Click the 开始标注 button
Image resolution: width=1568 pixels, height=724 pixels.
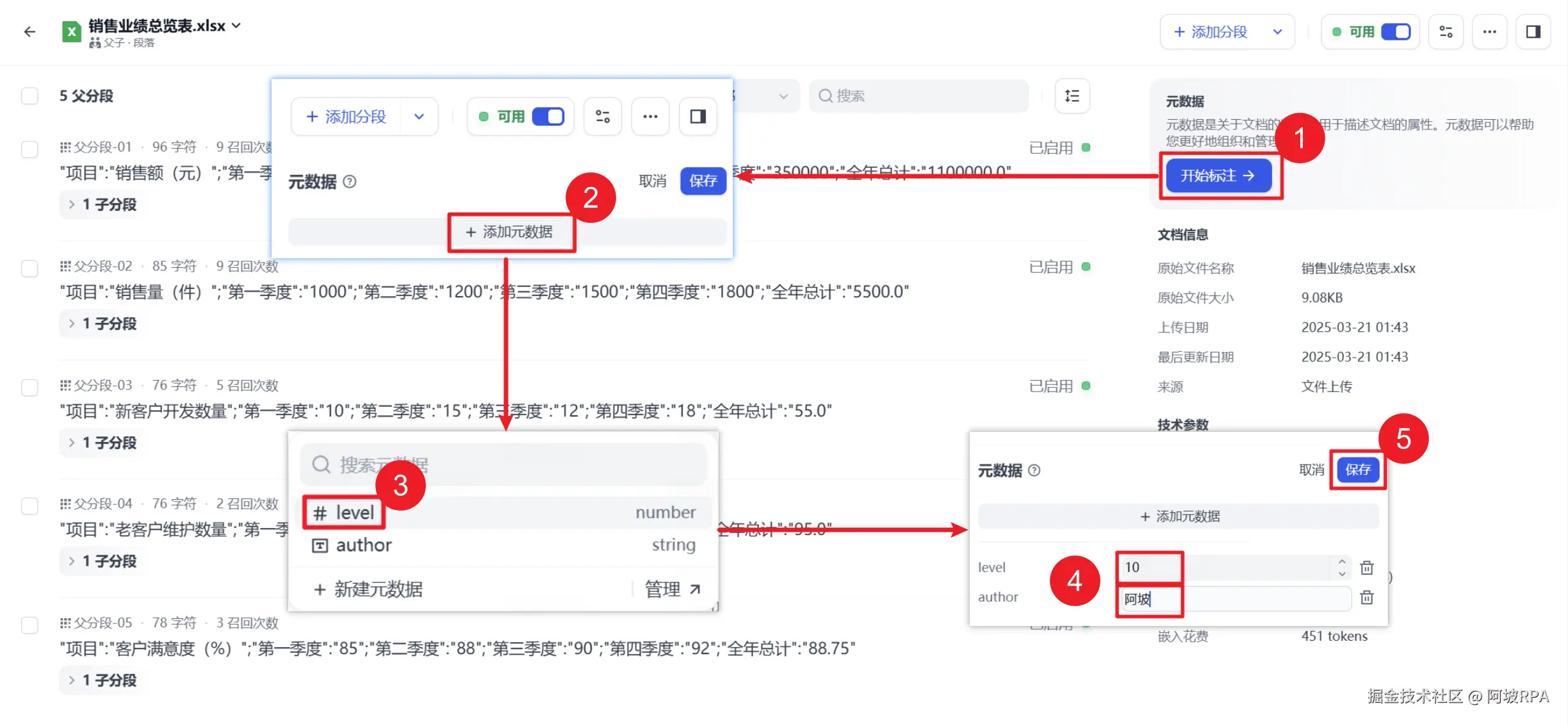tap(1218, 176)
